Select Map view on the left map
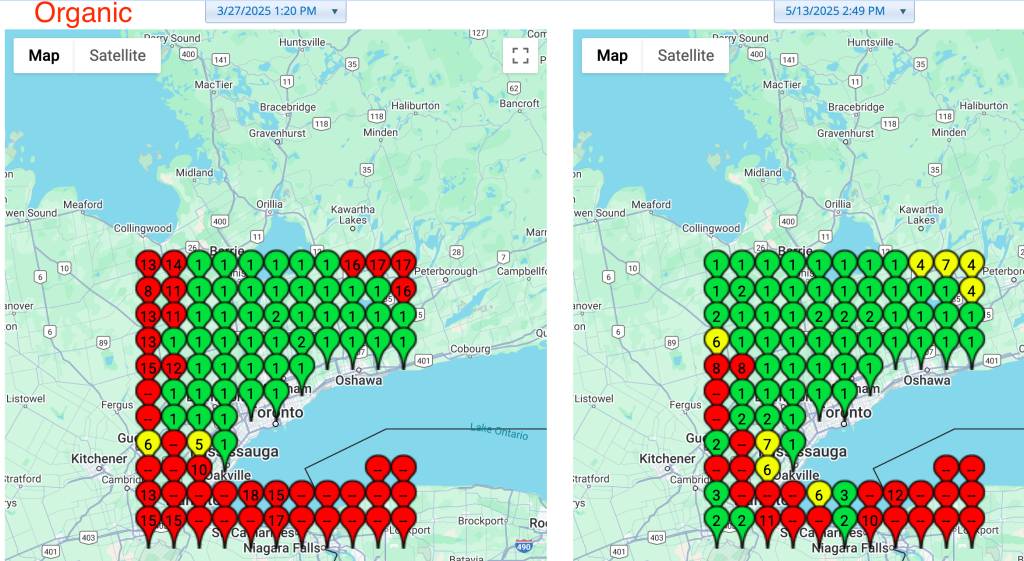The height and width of the screenshot is (561, 1024). (x=43, y=56)
